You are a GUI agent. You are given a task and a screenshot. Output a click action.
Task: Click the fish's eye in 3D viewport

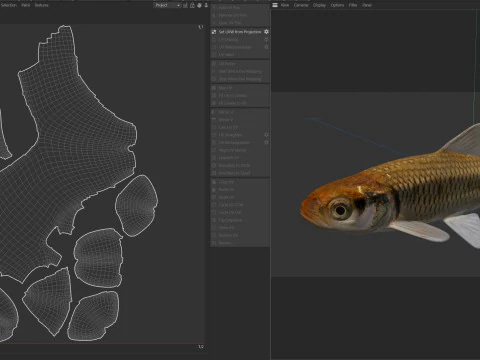[x=340, y=210]
